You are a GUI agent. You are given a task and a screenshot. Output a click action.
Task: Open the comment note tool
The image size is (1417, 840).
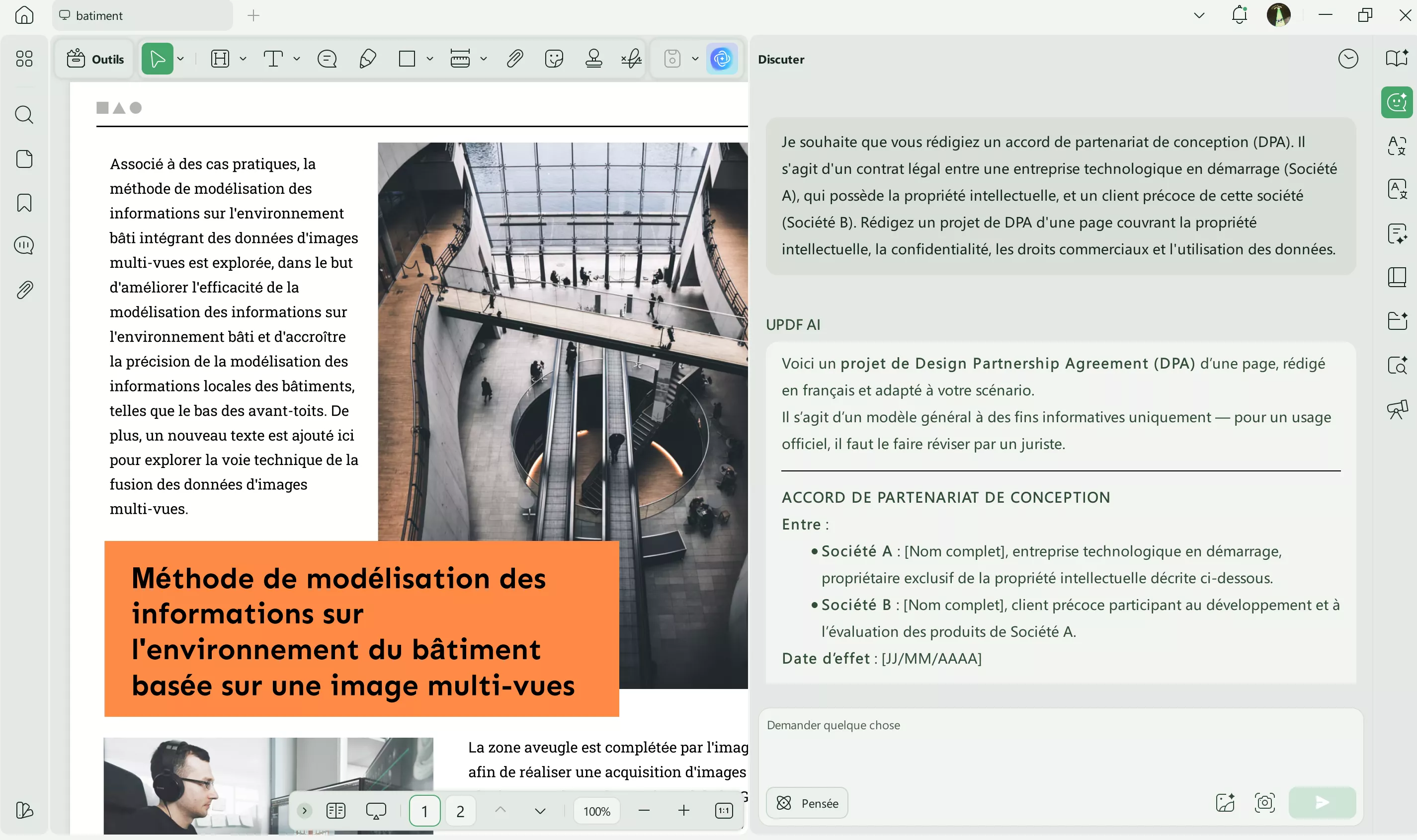click(x=327, y=59)
